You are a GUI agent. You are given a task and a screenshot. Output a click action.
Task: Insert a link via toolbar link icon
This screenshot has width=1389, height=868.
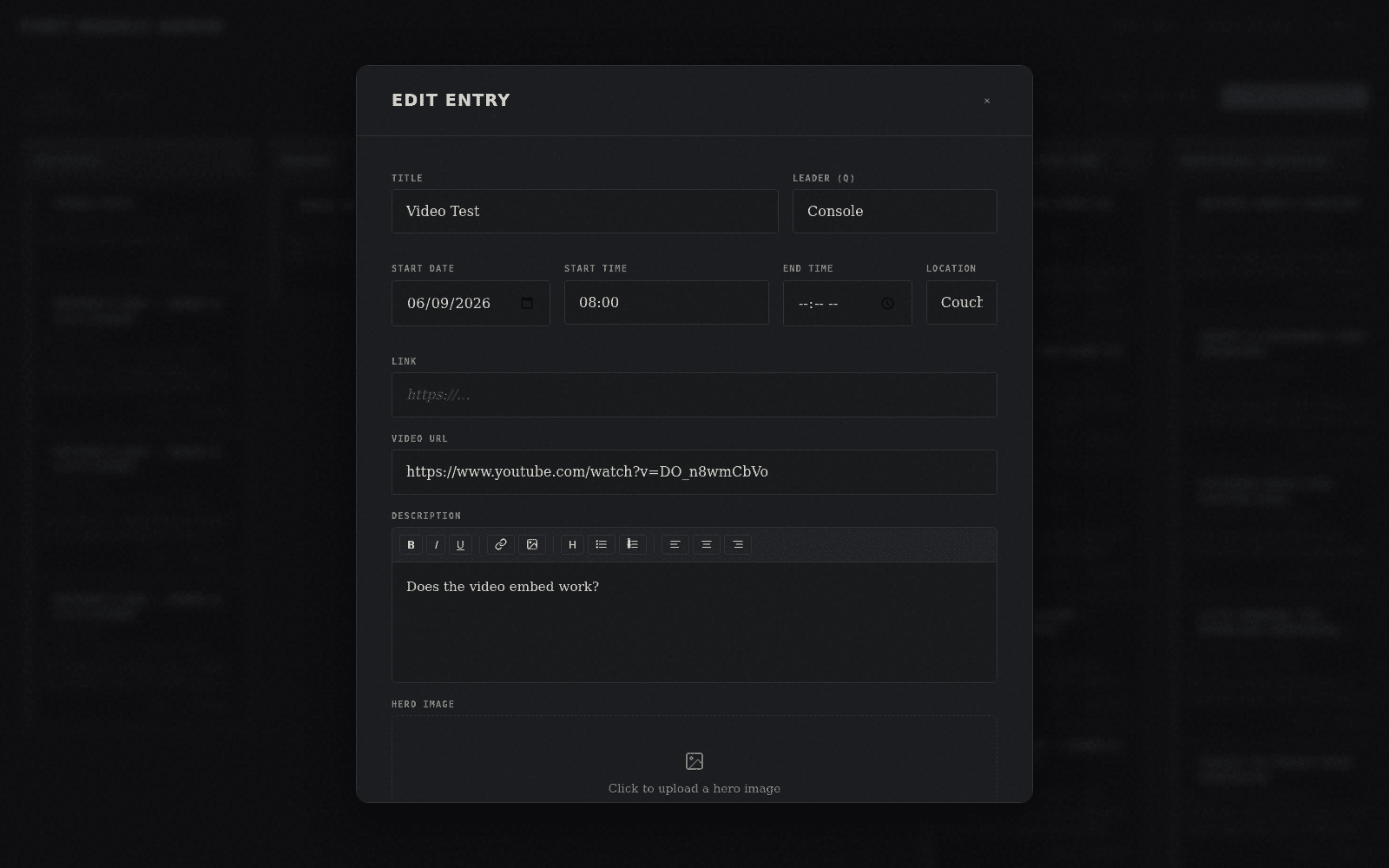coord(500,544)
